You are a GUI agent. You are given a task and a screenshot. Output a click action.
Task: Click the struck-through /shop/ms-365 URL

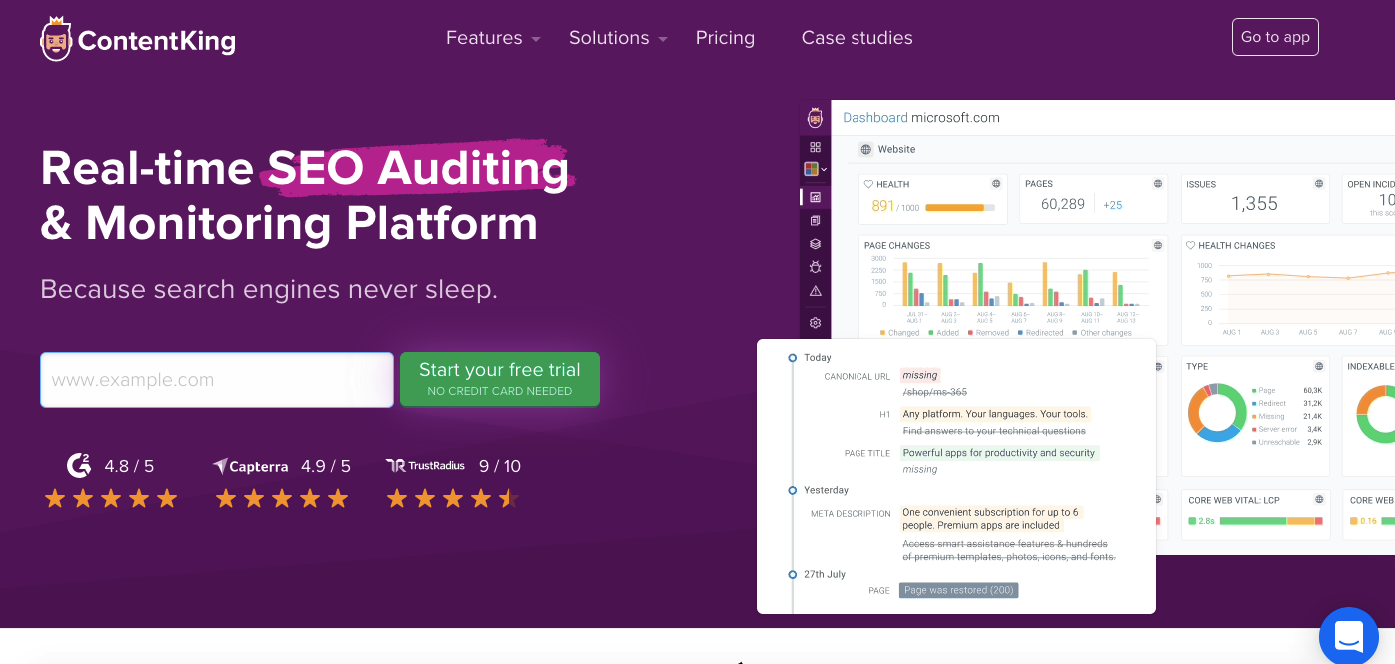pyautogui.click(x=934, y=392)
